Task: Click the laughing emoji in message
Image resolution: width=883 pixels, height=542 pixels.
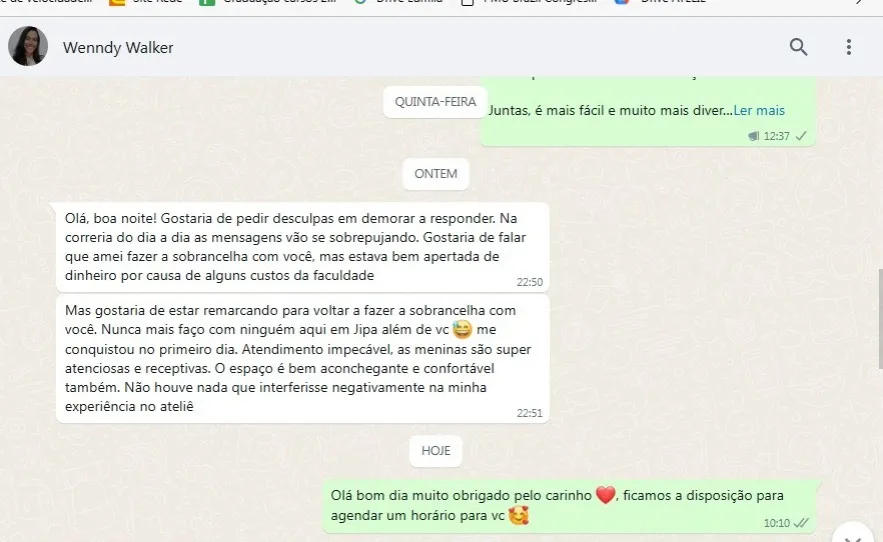Action: pos(462,329)
